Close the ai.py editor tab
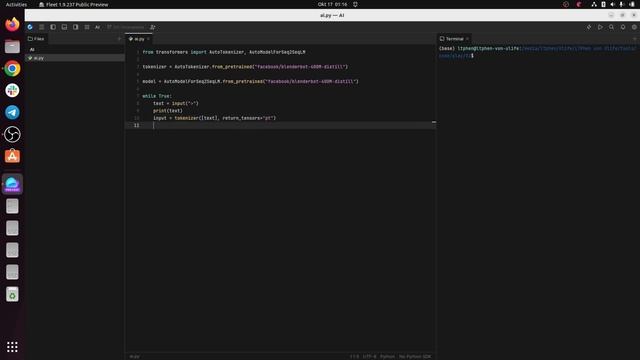 149,39
